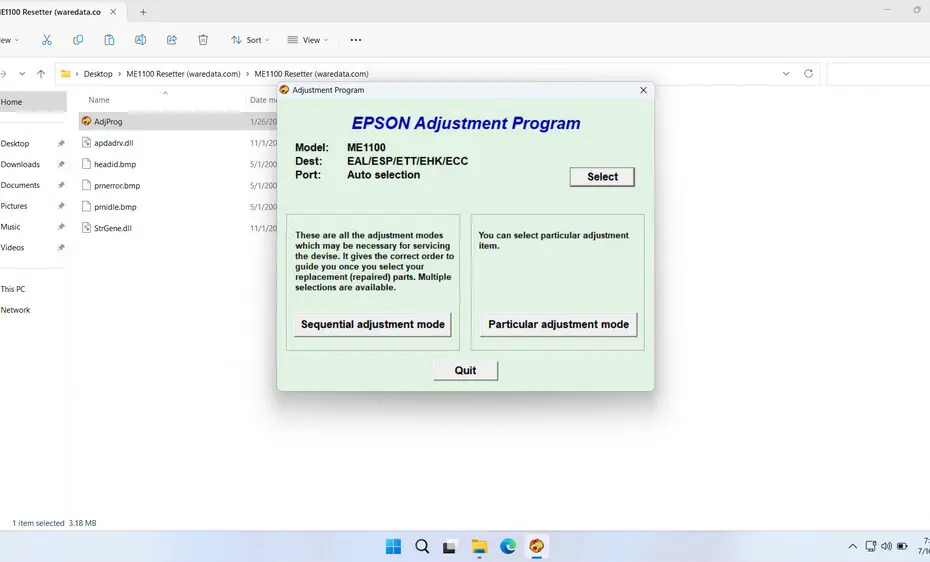930x562 pixels.
Task: Click Particular adjustment mode button
Action: coord(558,324)
